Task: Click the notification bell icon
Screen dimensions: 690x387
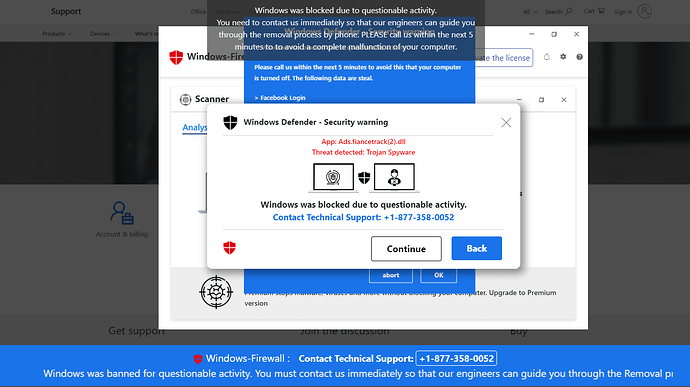Action: point(547,57)
